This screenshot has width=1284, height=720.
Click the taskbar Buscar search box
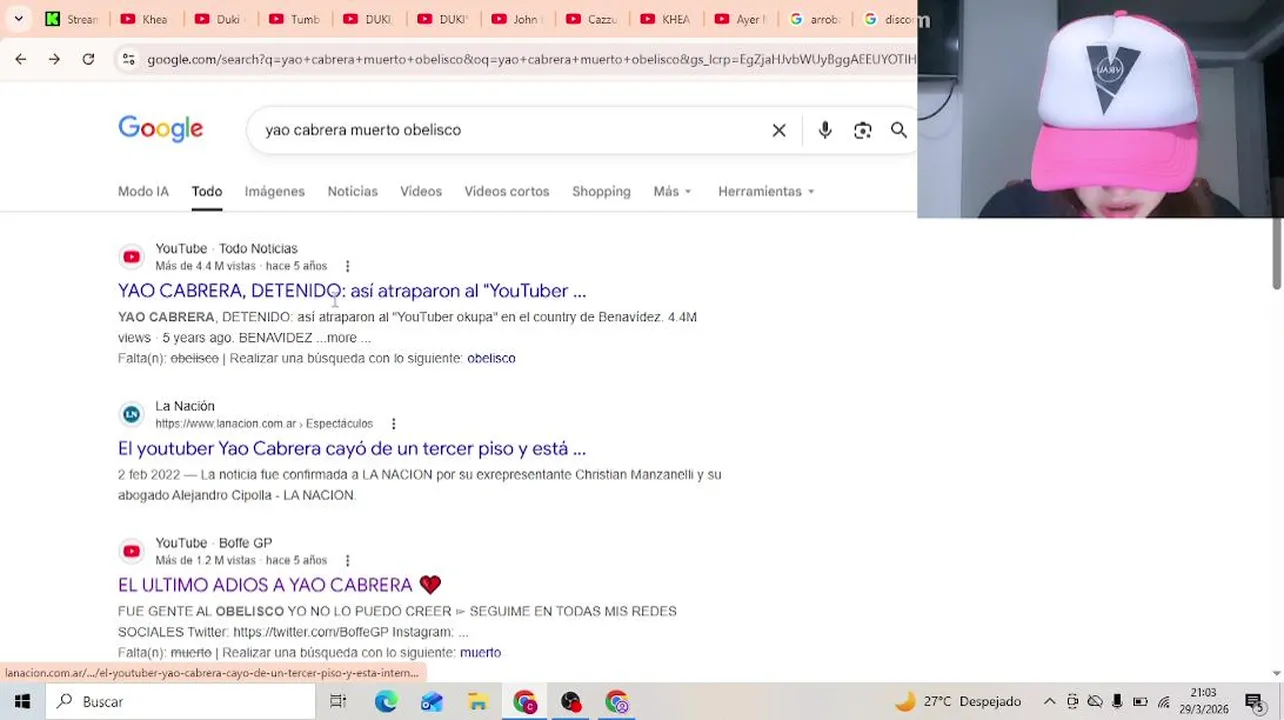point(180,701)
